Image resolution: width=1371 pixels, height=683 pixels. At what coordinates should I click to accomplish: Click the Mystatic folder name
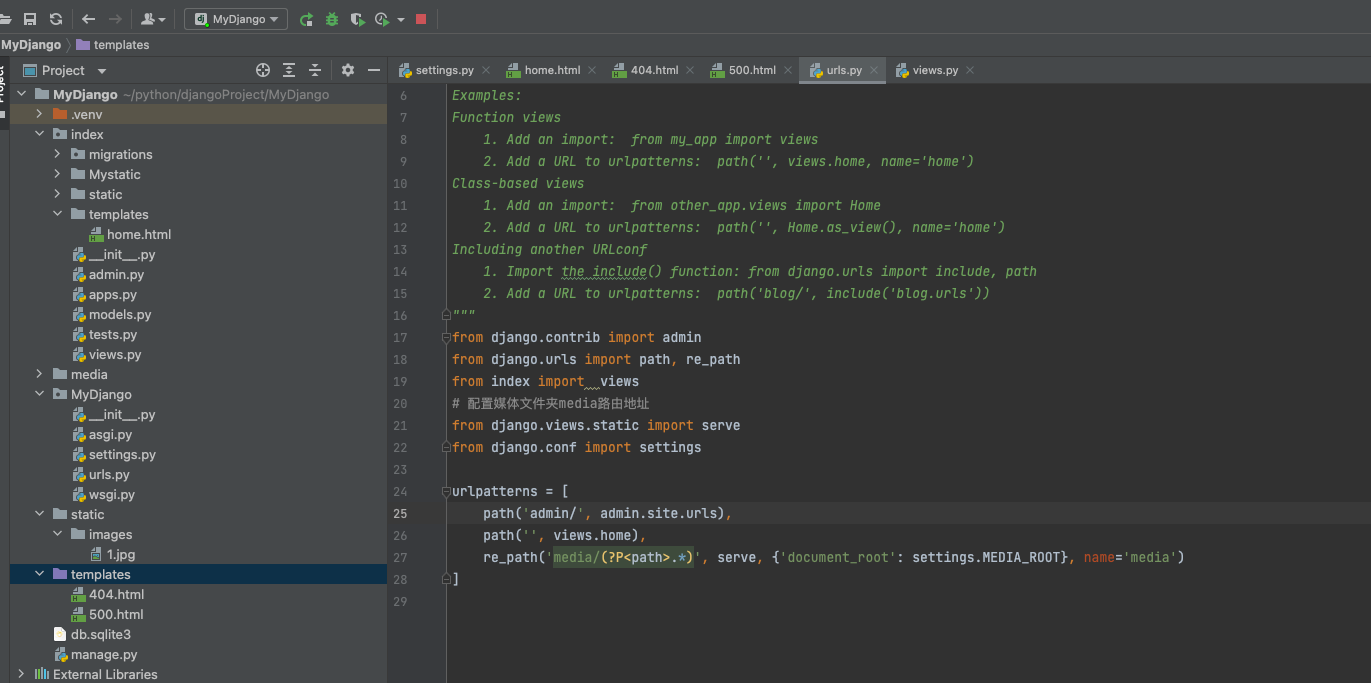point(114,174)
